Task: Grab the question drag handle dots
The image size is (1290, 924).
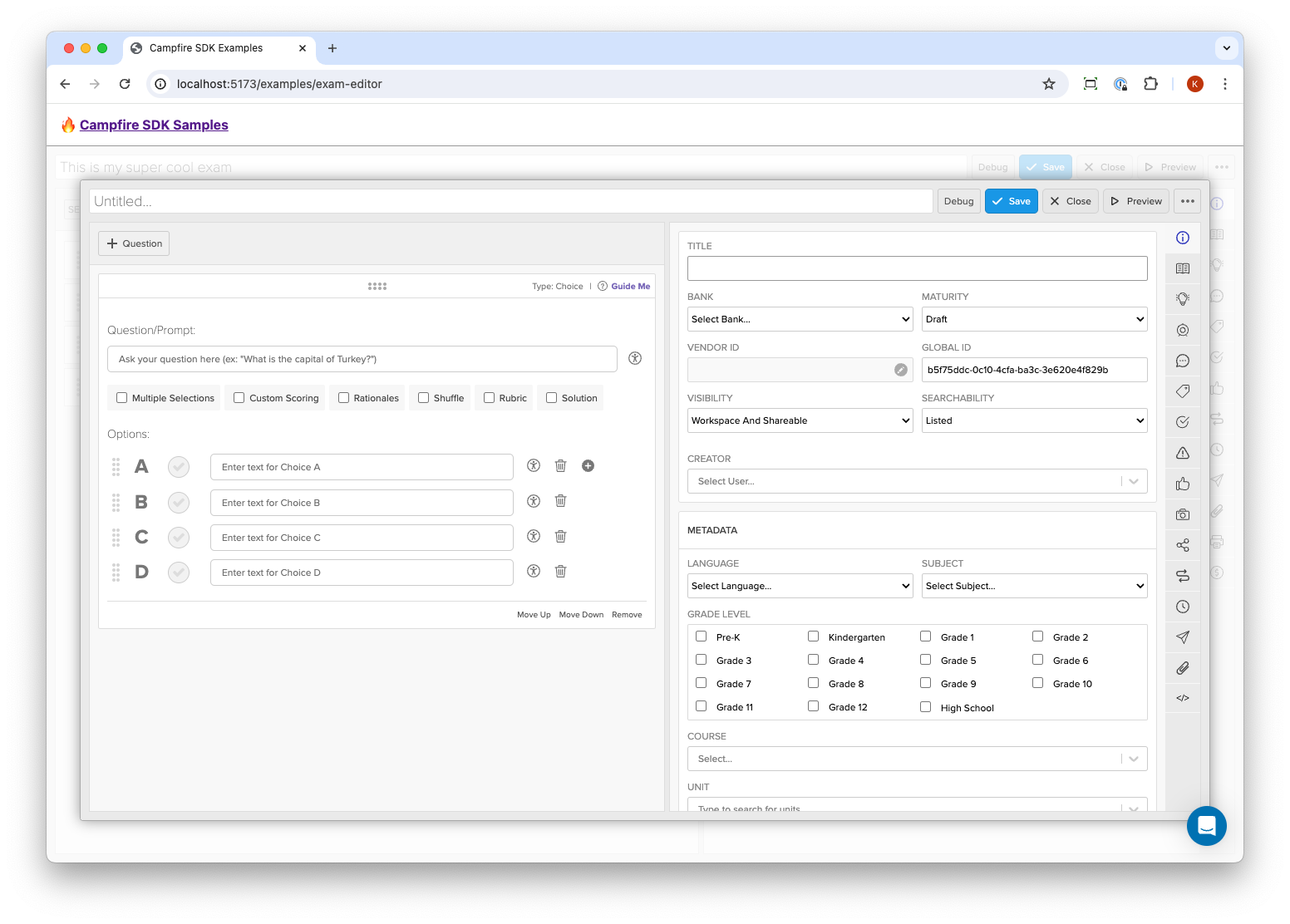Action: coord(377,286)
